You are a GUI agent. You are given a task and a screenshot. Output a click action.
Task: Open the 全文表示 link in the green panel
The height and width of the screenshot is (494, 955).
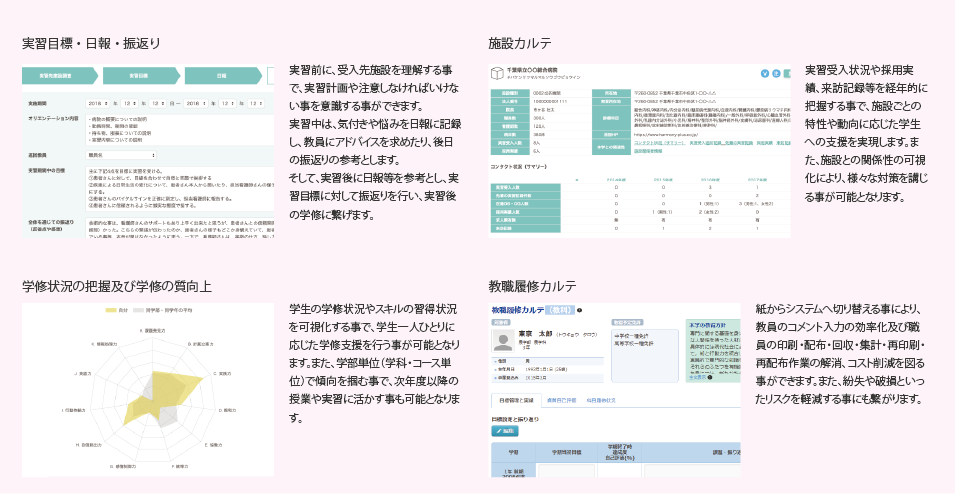(697, 378)
